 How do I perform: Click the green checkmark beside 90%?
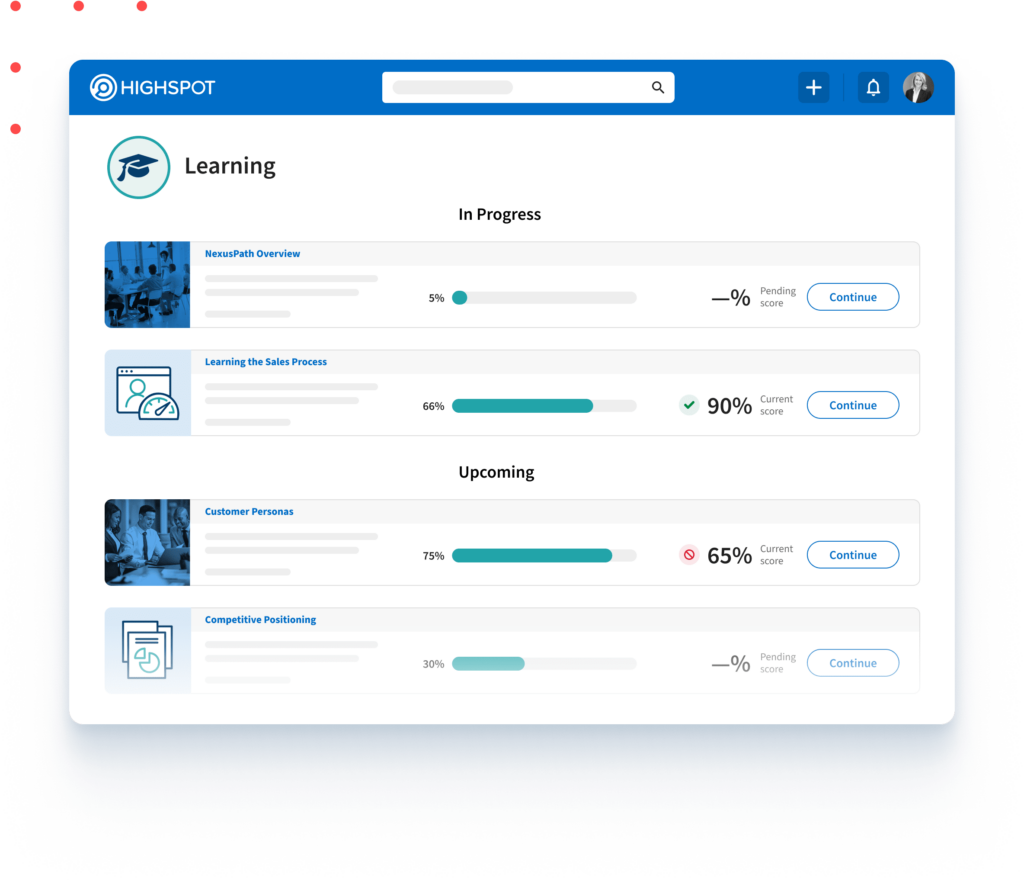click(x=689, y=405)
